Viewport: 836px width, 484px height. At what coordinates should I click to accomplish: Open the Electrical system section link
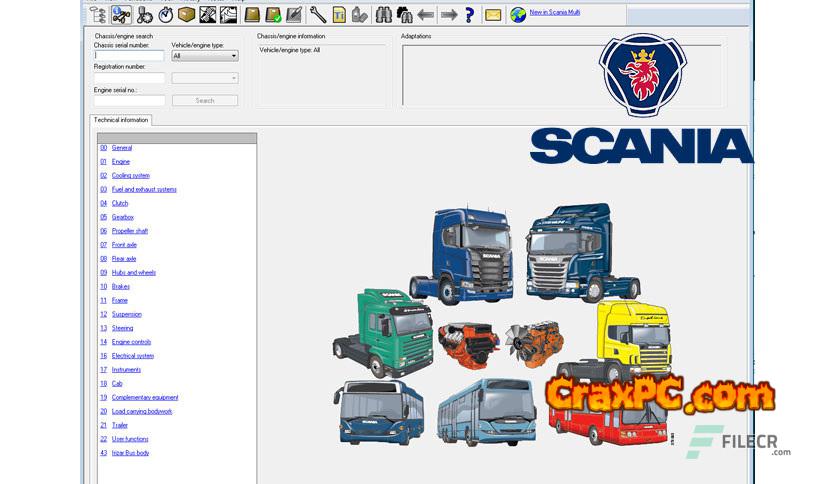pos(132,356)
